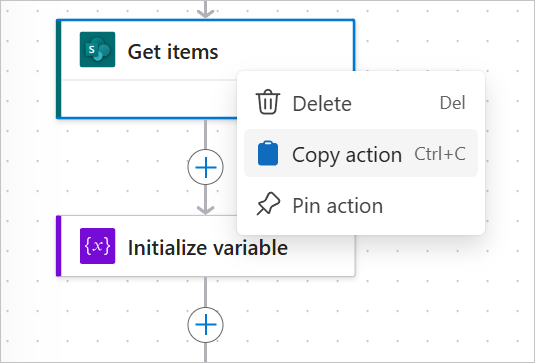Click the SharePoint icon on Get items
535x363 pixels.
[x=97, y=49]
